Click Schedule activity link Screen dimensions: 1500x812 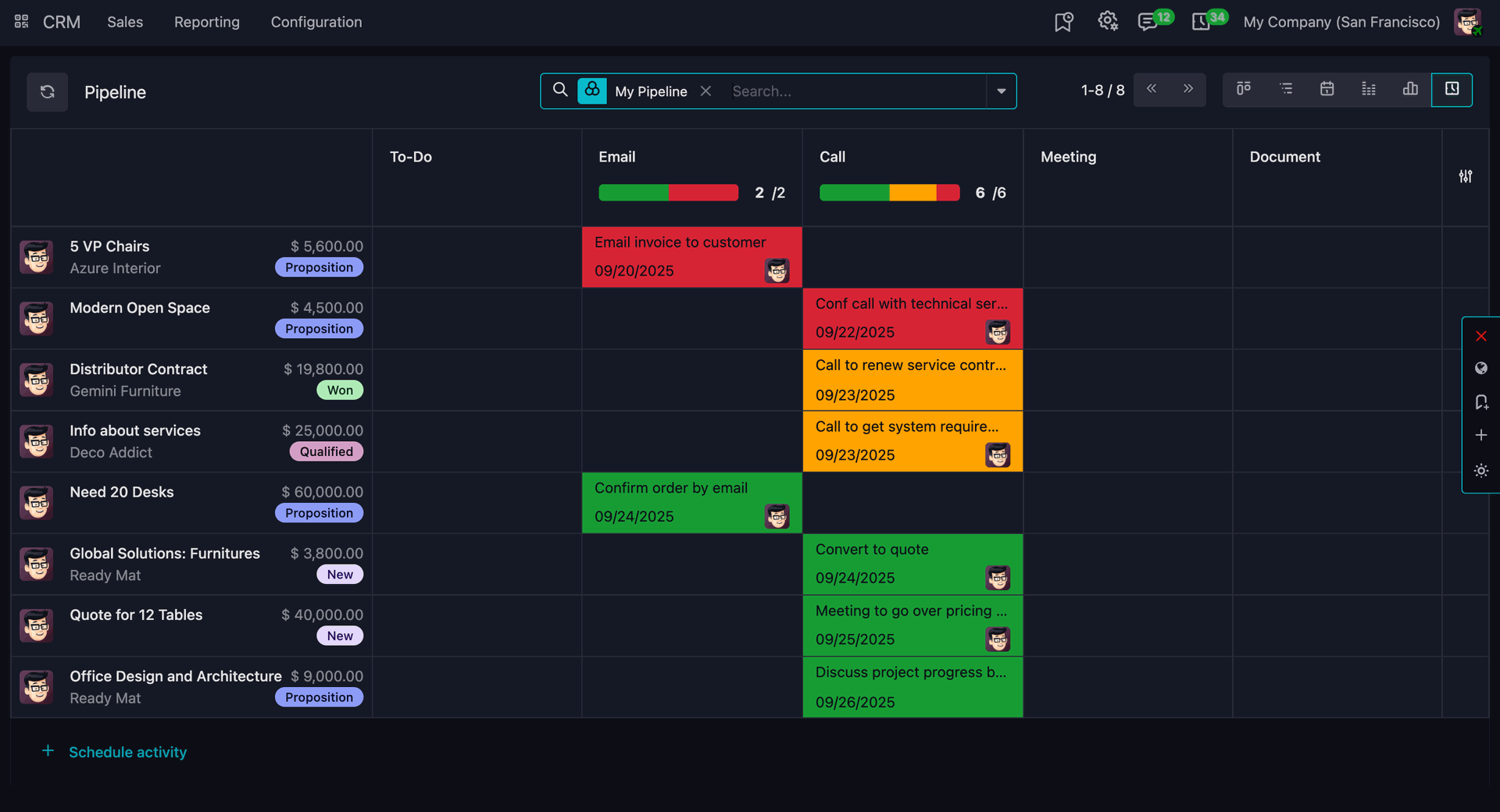(x=127, y=752)
